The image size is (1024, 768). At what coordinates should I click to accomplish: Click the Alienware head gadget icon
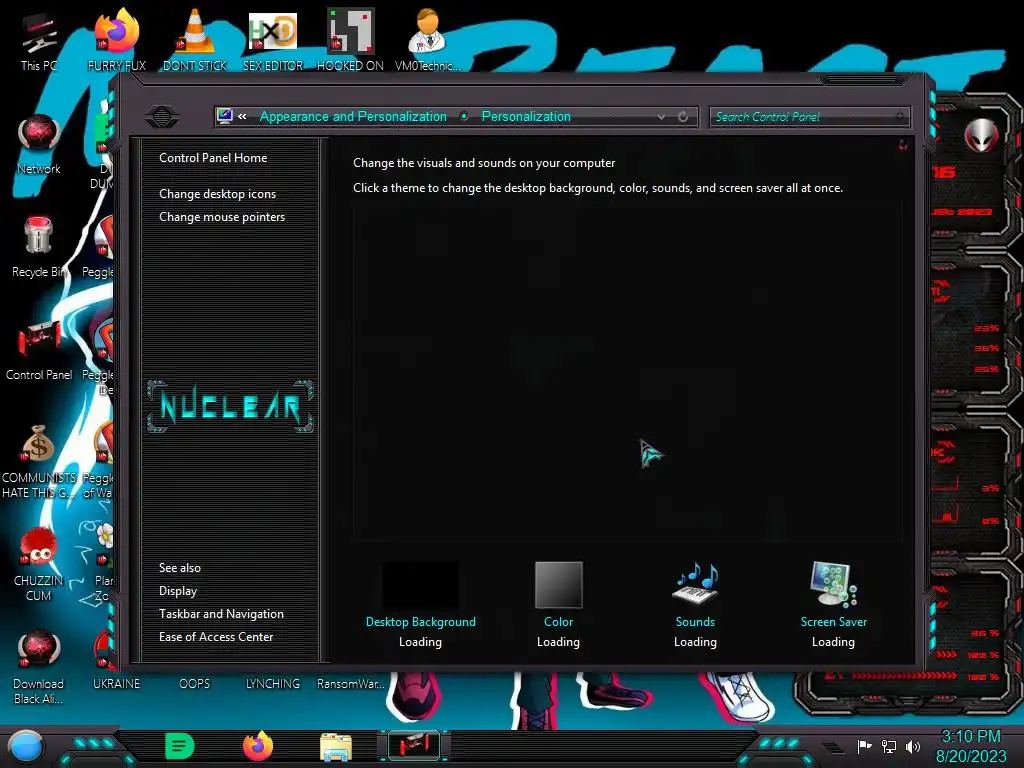coord(981,136)
